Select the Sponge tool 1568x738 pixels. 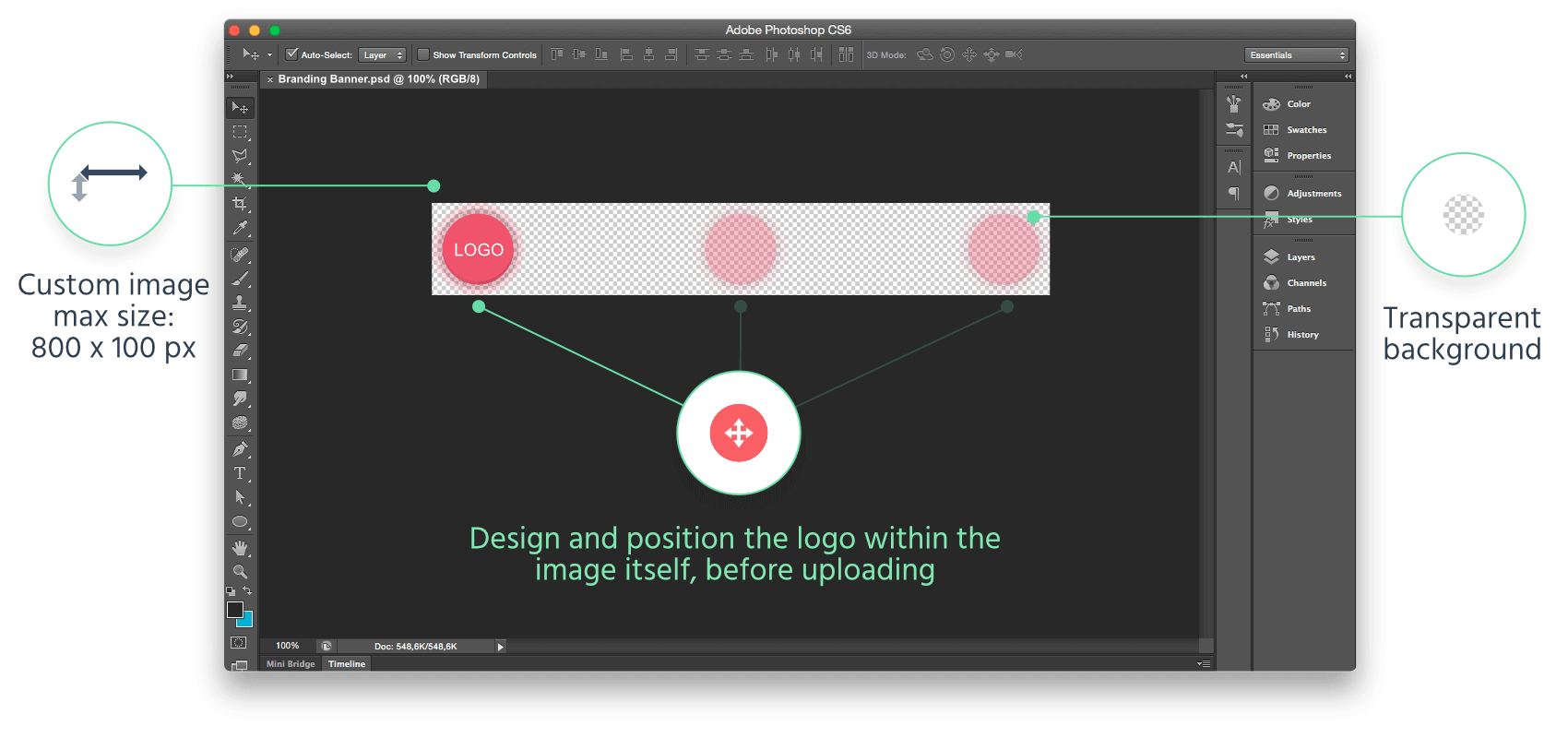tap(240, 423)
